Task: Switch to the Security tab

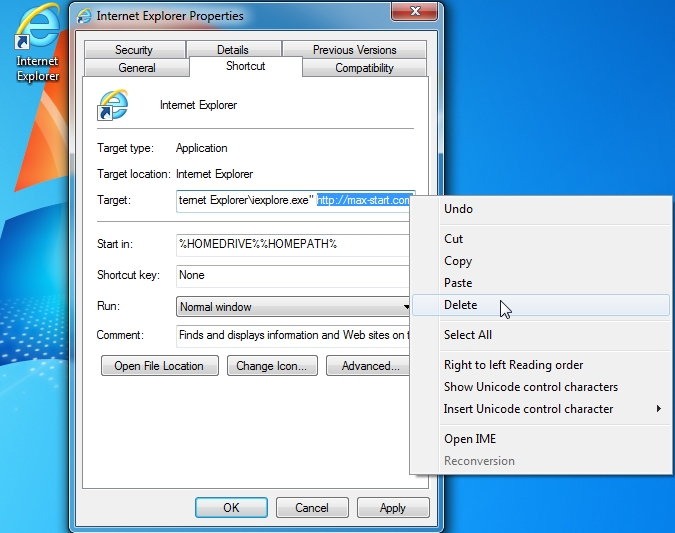Action: [134, 50]
